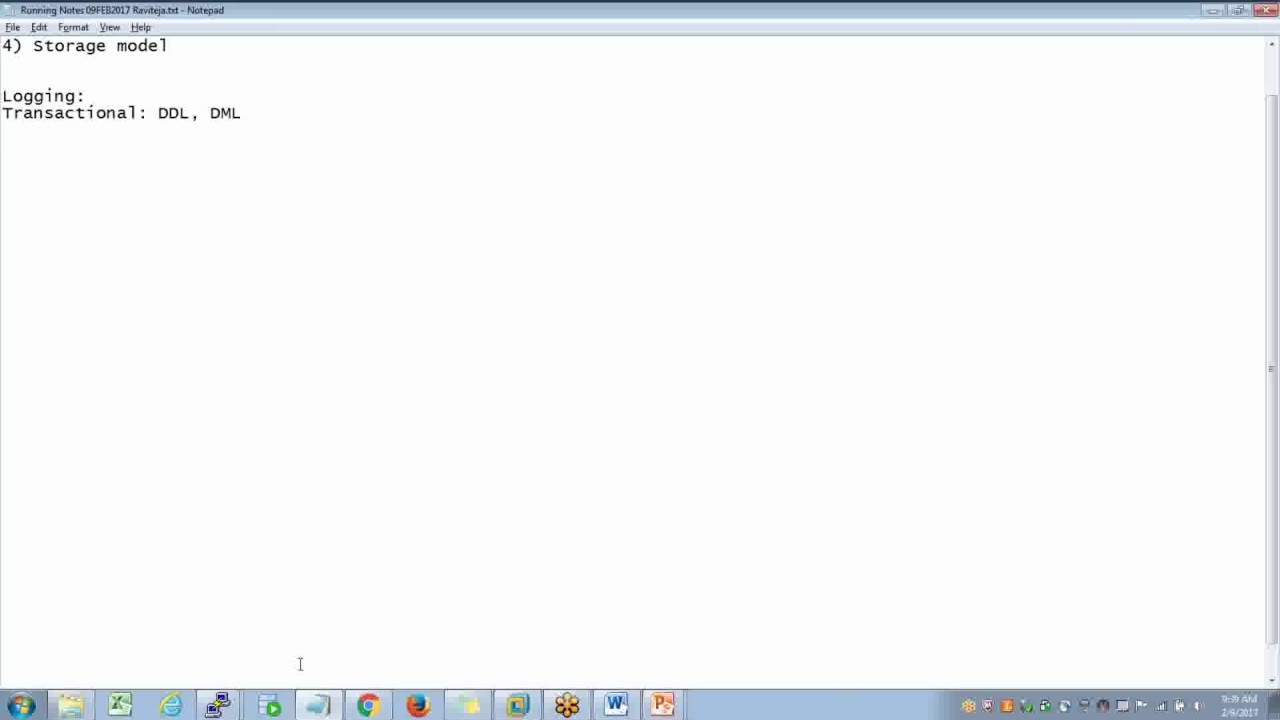Open the Format menu
The image size is (1280, 720).
coord(73,27)
